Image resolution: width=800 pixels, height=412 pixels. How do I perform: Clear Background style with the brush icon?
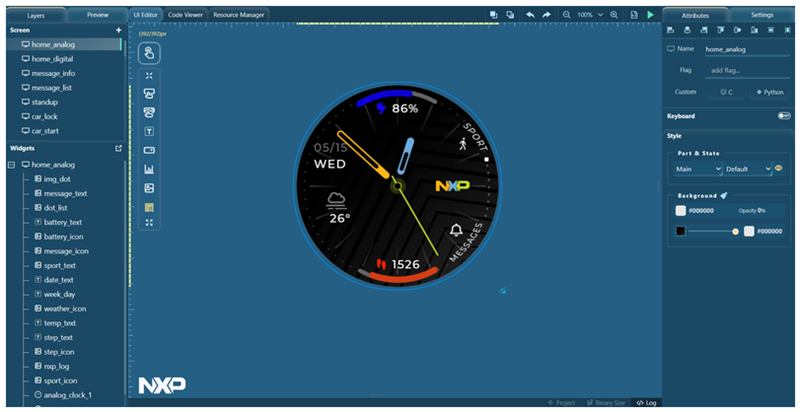click(724, 195)
